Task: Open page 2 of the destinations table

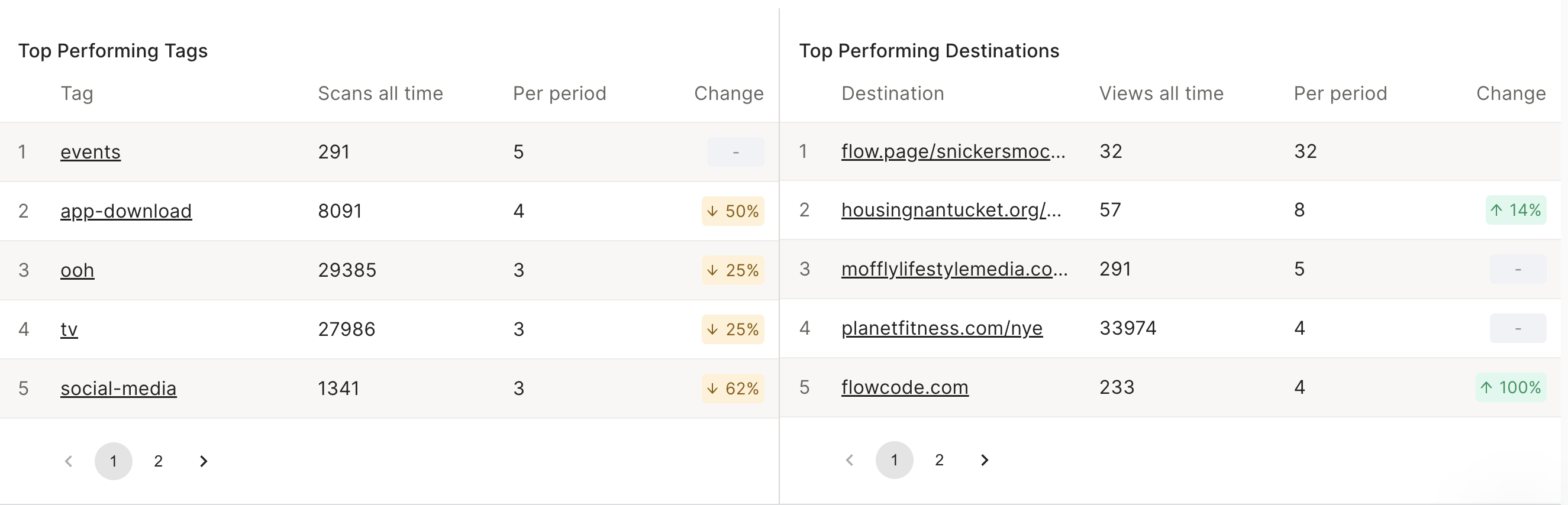Action: pyautogui.click(x=939, y=461)
